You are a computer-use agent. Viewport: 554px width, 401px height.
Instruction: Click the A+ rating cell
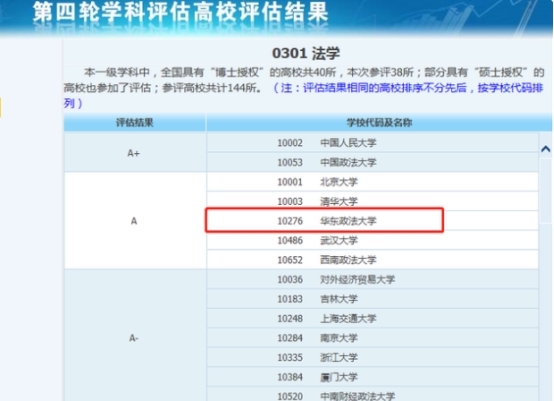134,153
